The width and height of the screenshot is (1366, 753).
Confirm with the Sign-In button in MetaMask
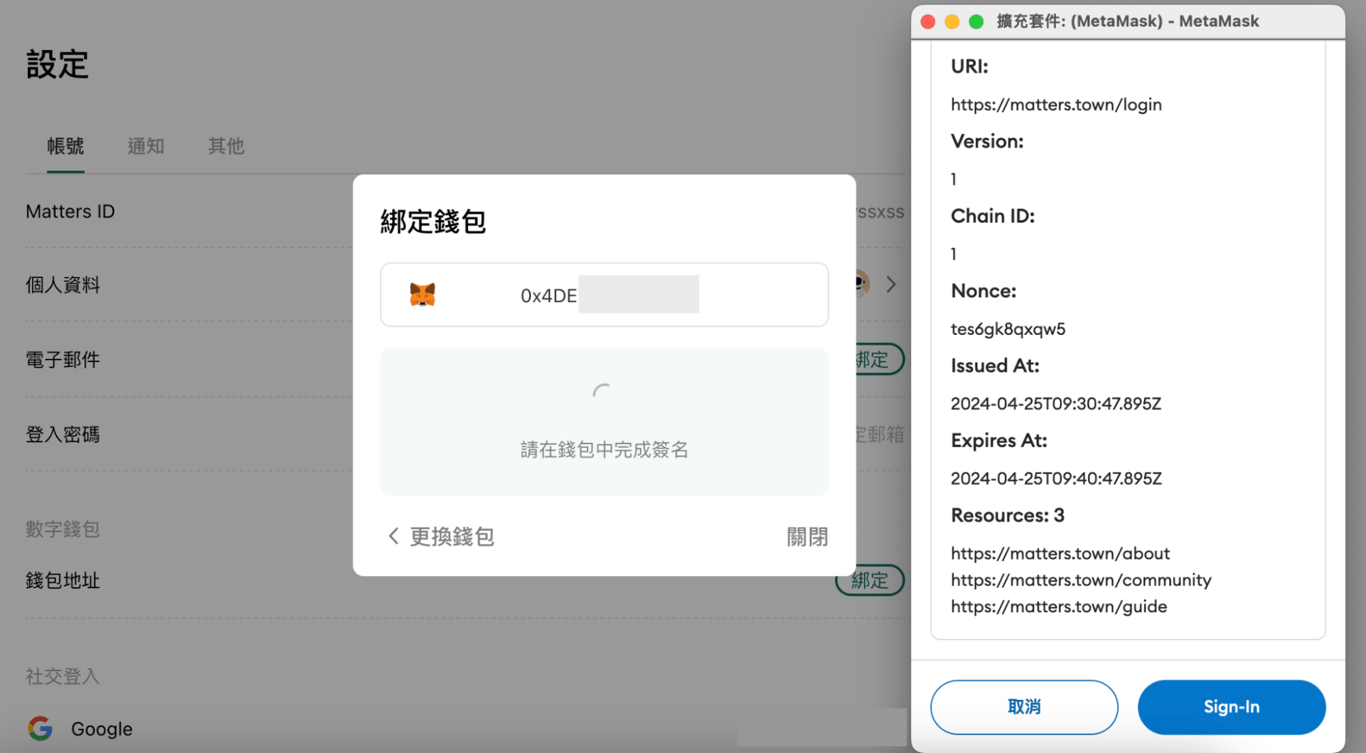(1232, 707)
